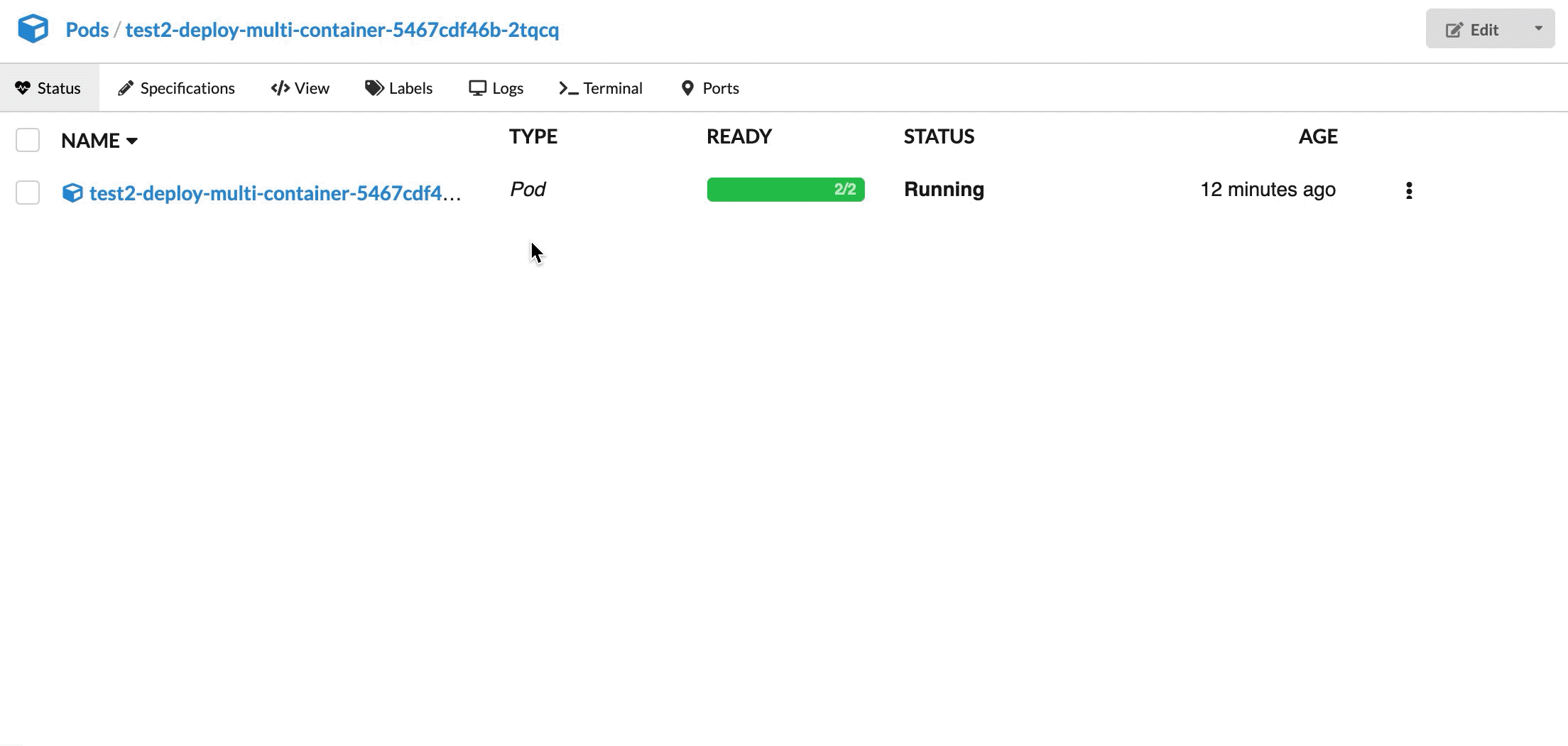Click the map pin icon beside Ports
This screenshot has width=1568, height=746.
point(687,88)
